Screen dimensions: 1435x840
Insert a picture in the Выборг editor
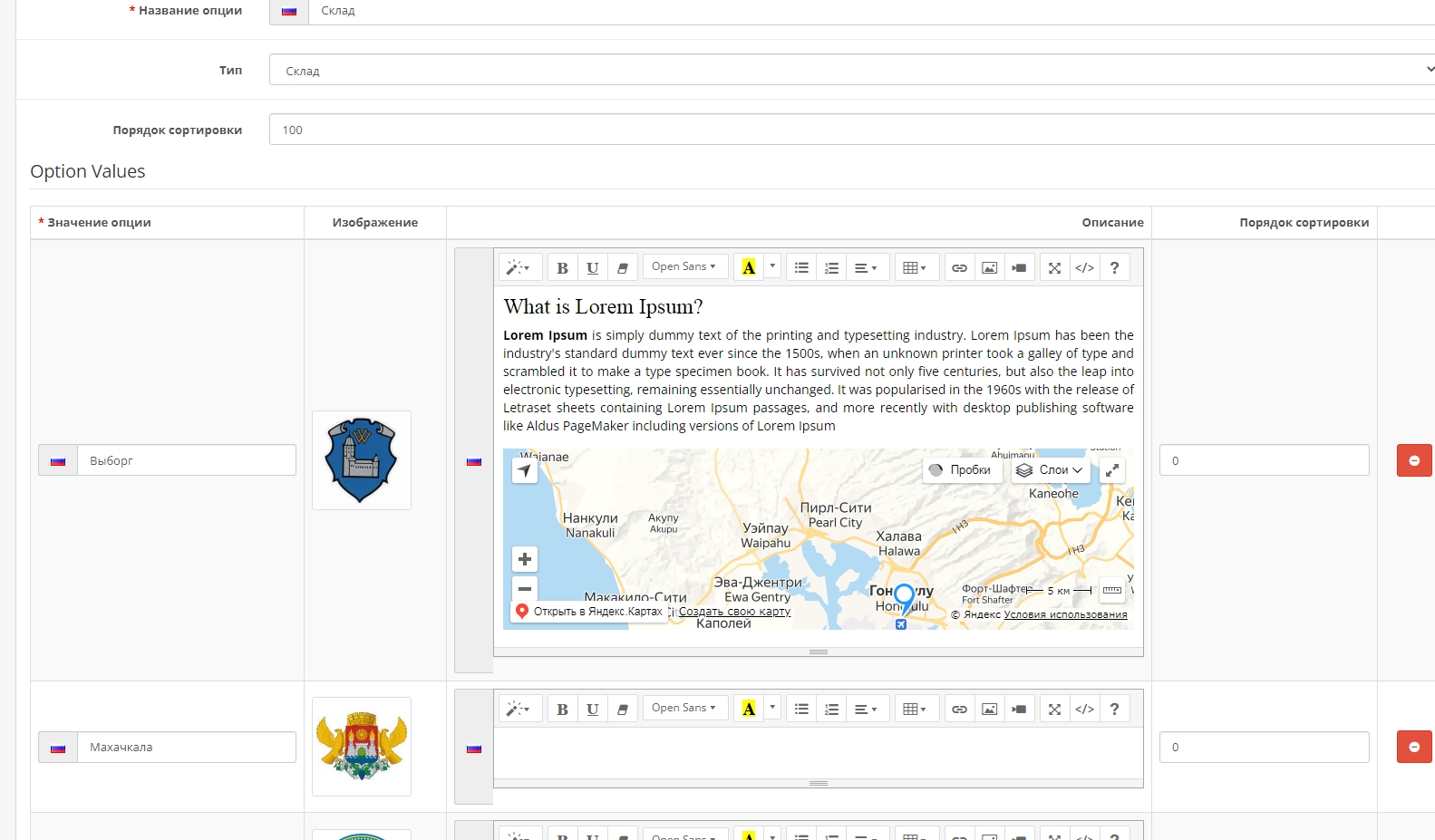tap(989, 267)
